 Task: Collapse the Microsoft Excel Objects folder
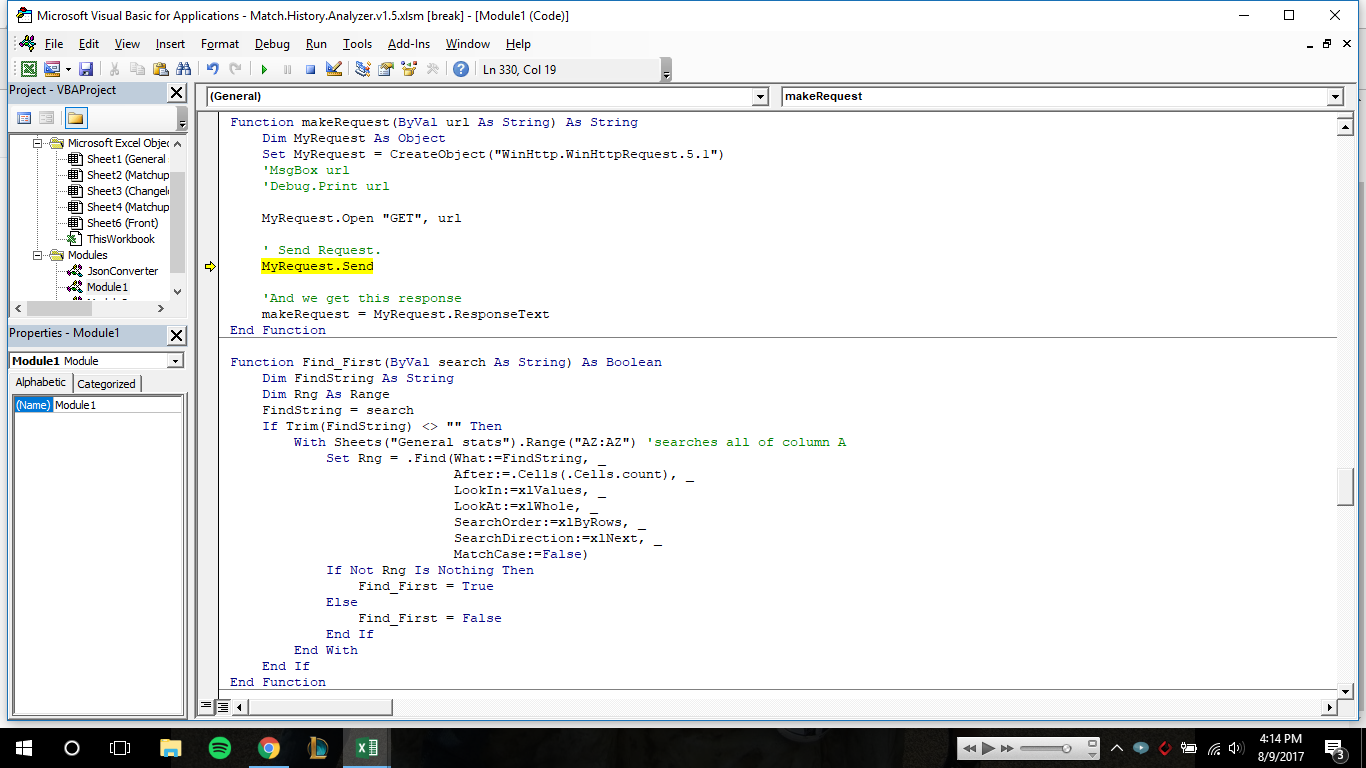pyautogui.click(x=39, y=143)
